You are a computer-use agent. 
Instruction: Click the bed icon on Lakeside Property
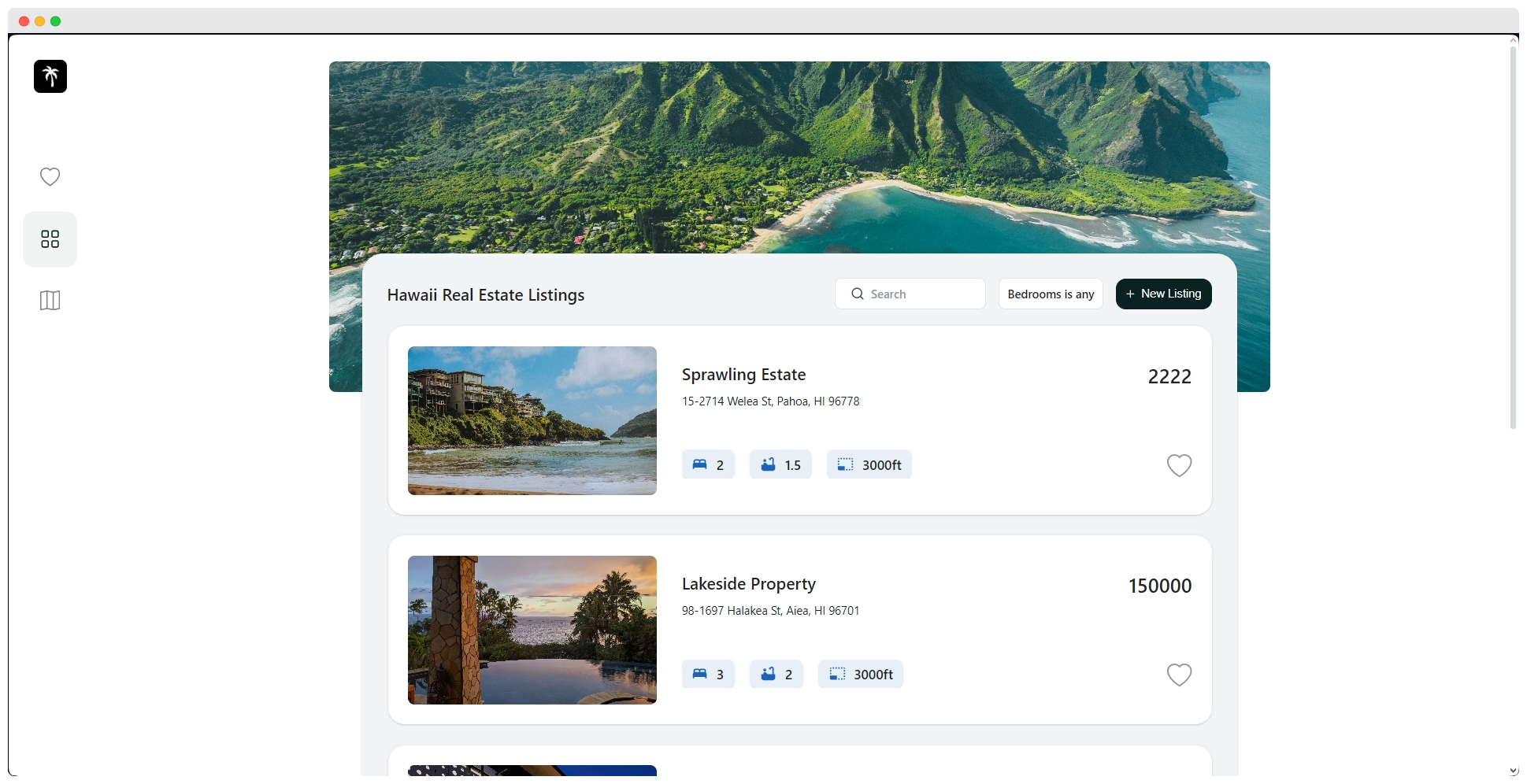pos(699,674)
